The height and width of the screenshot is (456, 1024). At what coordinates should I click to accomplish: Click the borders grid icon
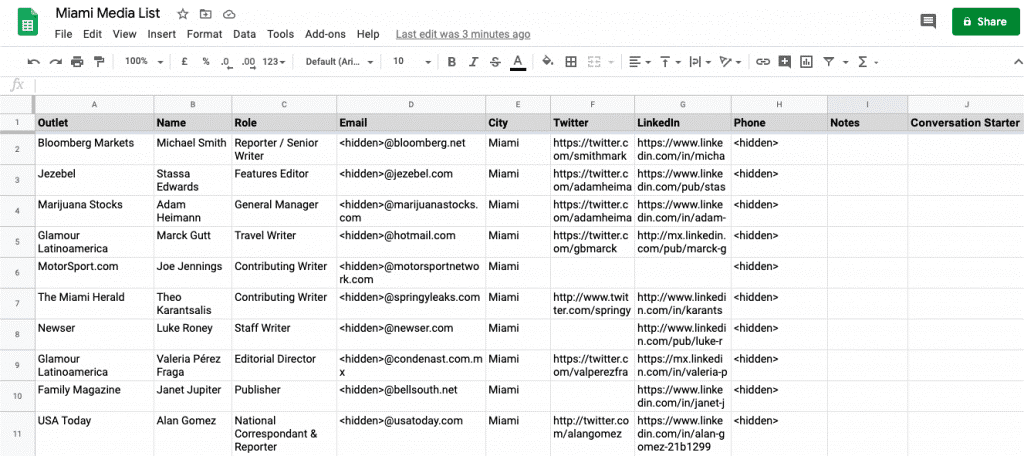571,62
